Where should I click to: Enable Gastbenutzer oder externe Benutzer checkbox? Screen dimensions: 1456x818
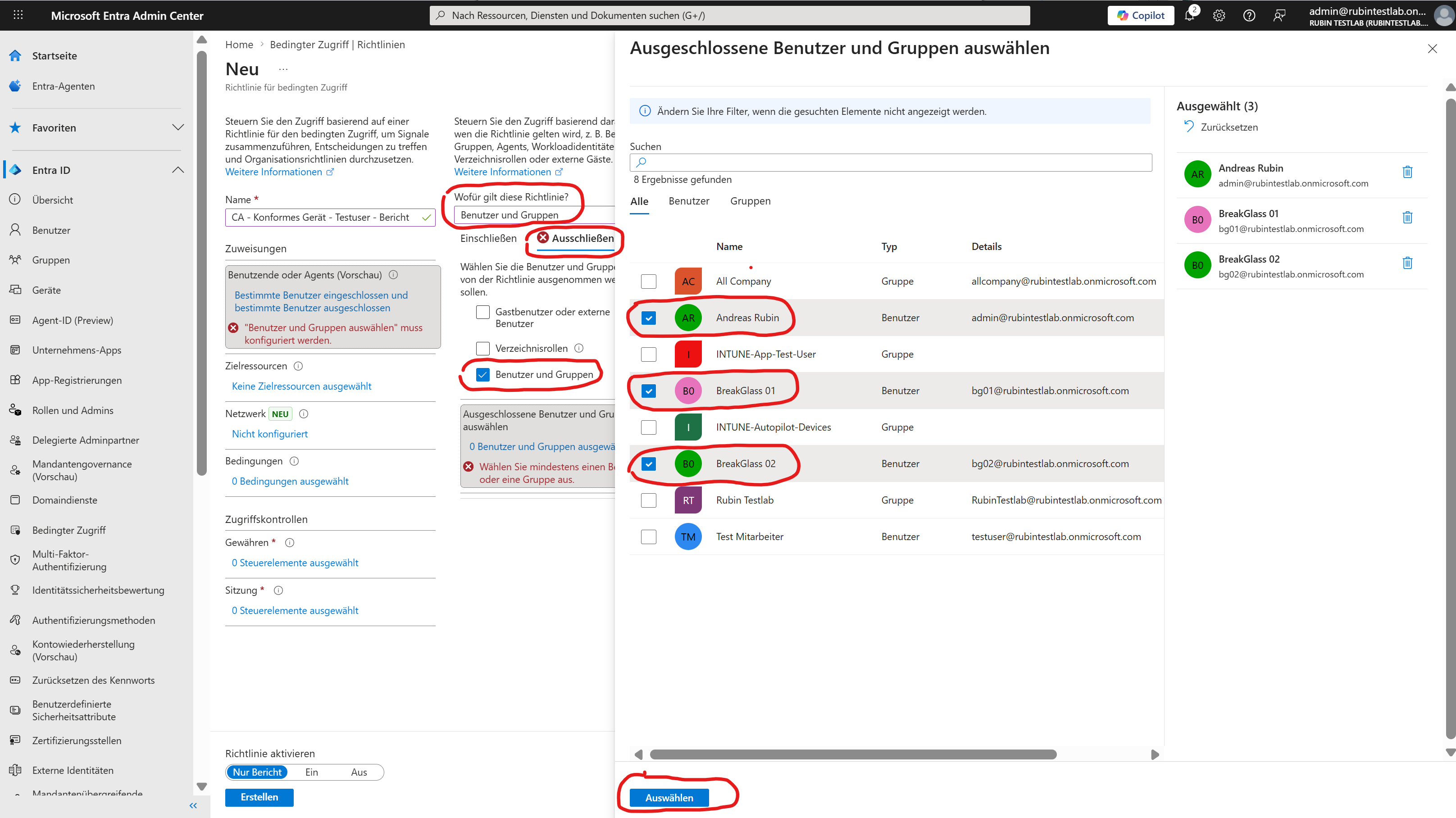pyautogui.click(x=482, y=312)
